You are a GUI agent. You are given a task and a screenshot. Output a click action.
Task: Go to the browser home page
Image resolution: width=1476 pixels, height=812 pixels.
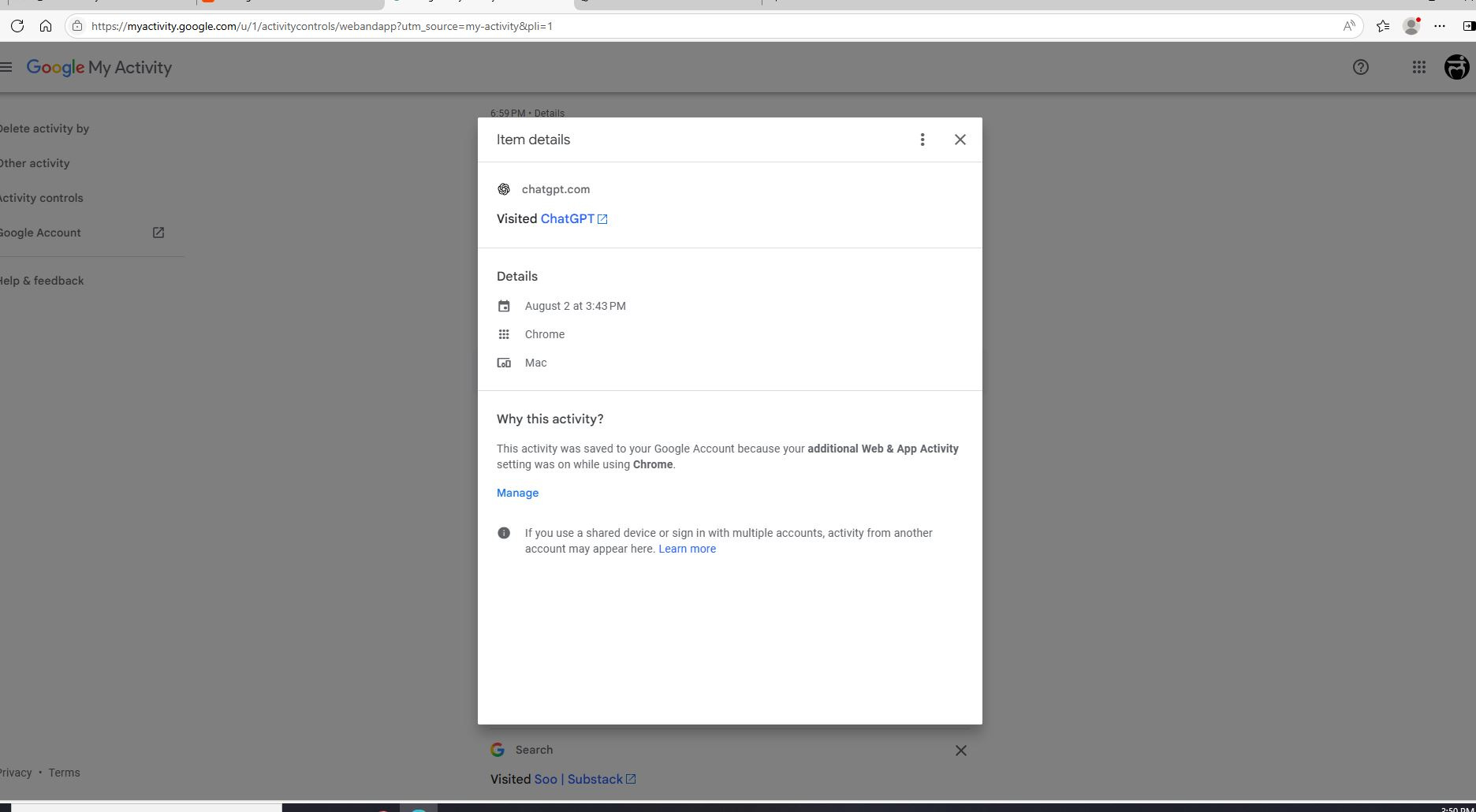pos(46,26)
